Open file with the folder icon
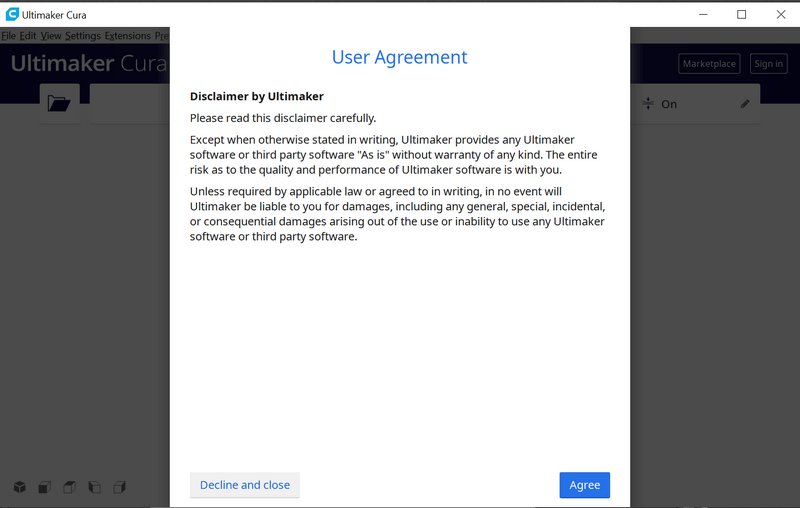800x508 pixels. pyautogui.click(x=59, y=104)
